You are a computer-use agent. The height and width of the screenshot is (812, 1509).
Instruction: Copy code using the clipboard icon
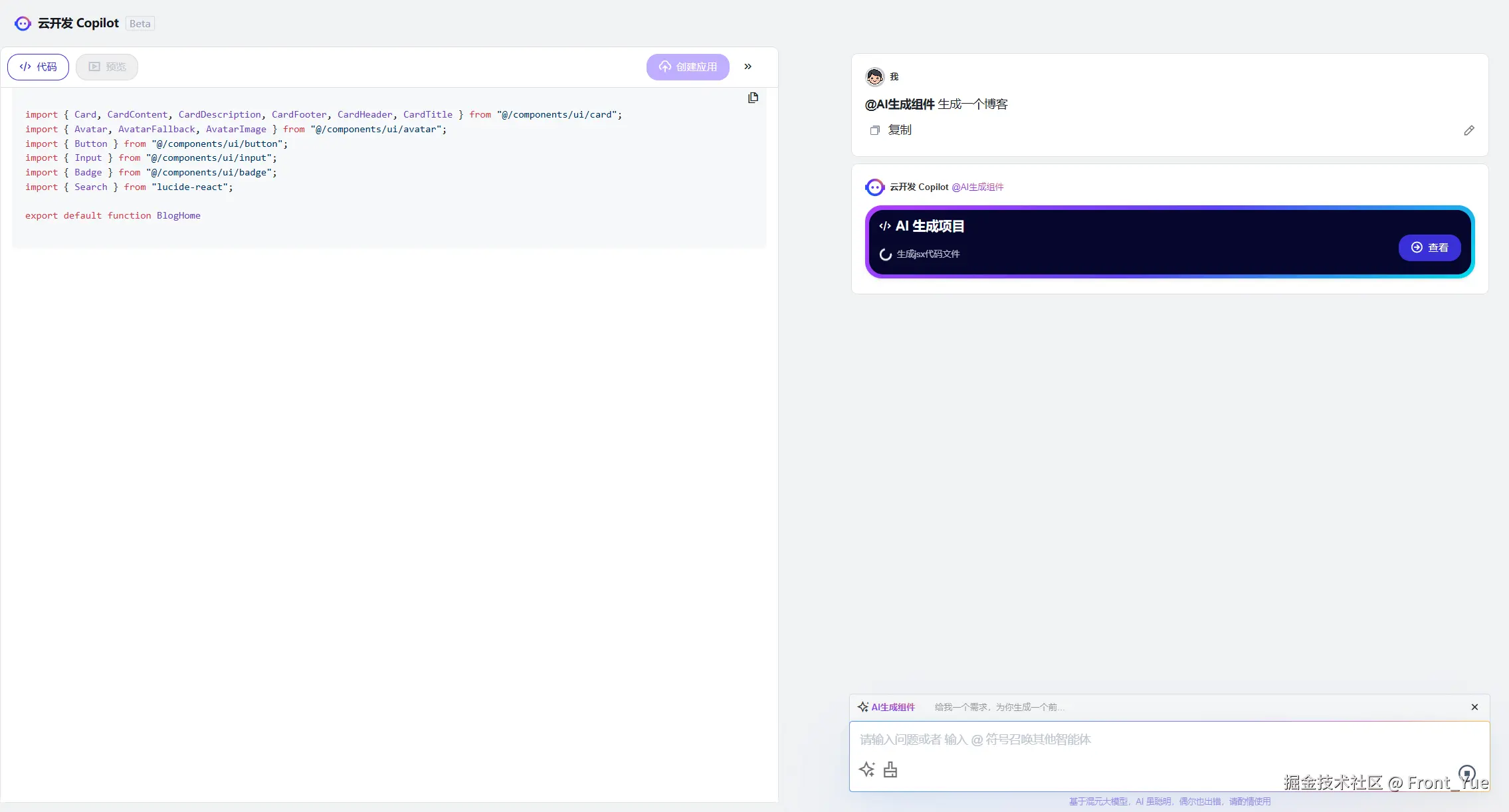(x=753, y=98)
